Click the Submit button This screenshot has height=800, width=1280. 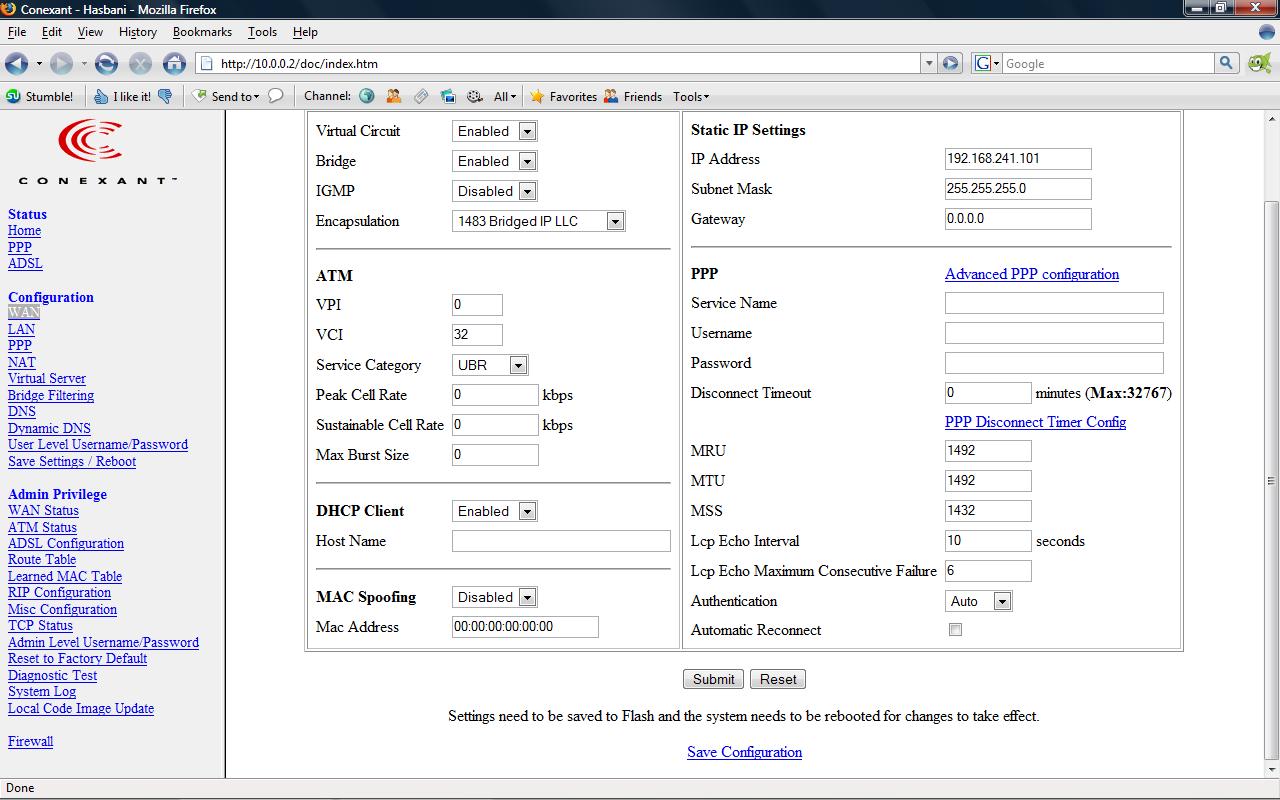(714, 679)
